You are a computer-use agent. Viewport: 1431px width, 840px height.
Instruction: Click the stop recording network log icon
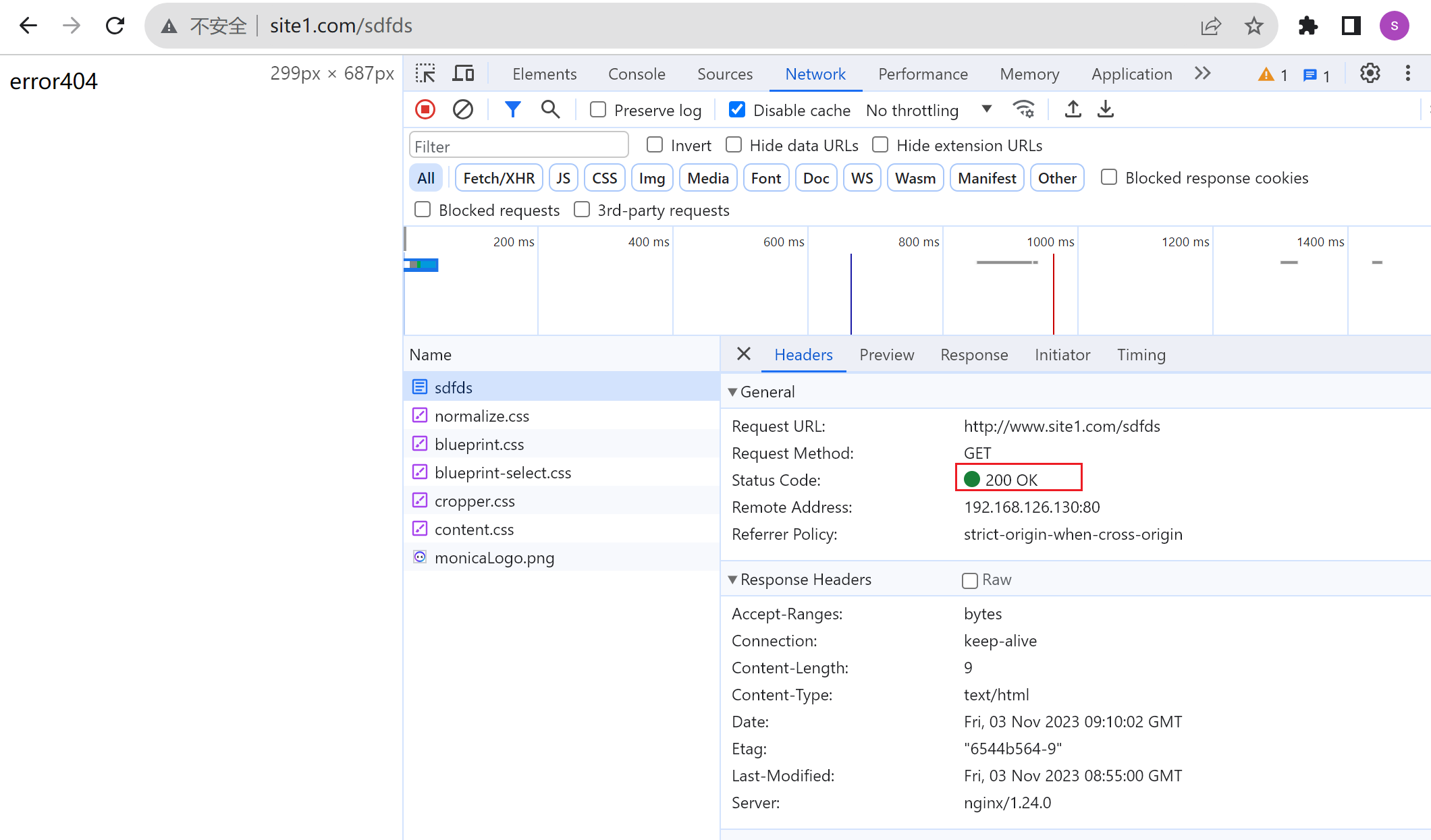(x=425, y=109)
